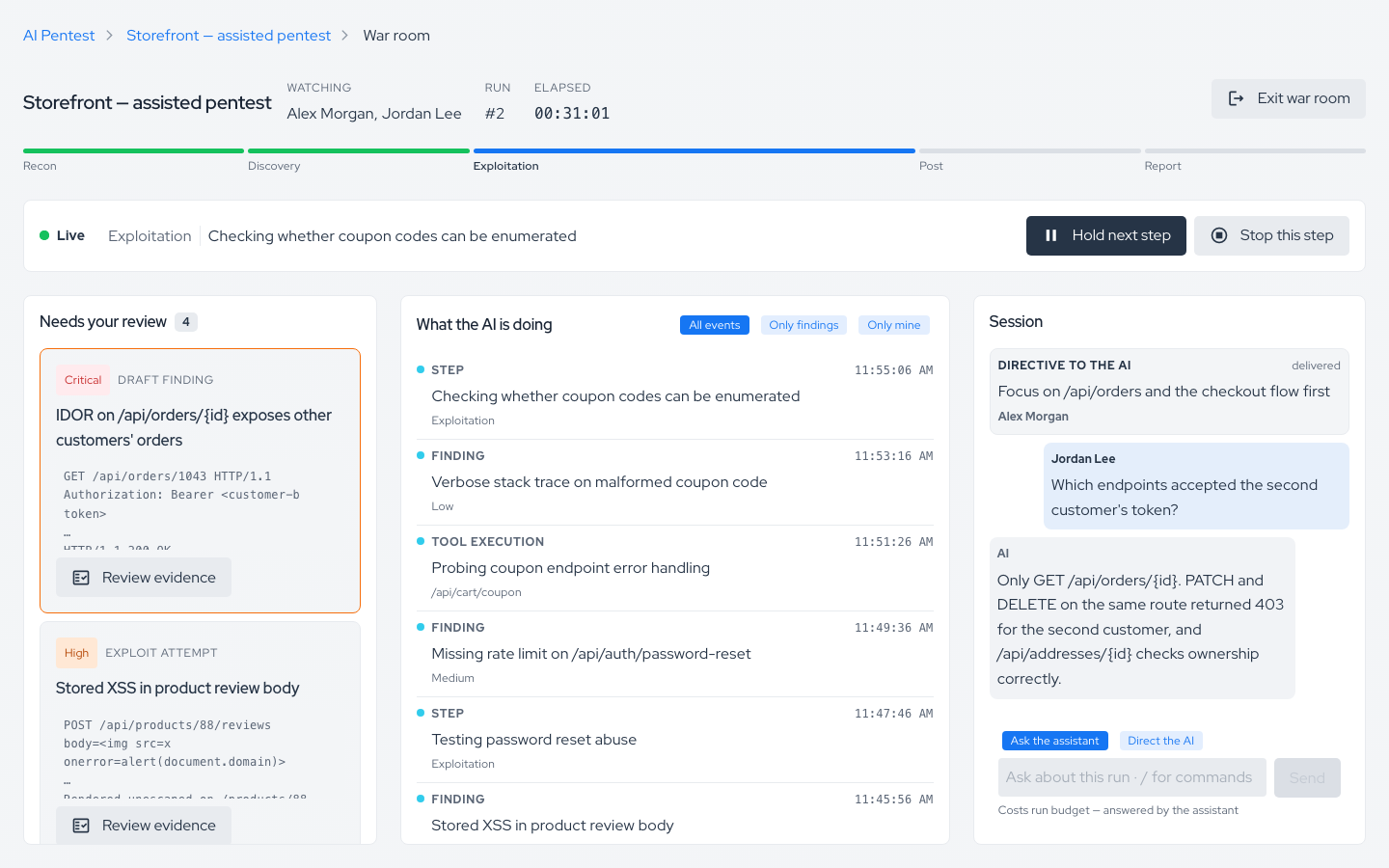Click the 'delivered' status on the directive
Image resolution: width=1389 pixels, height=868 pixels.
[1316, 366]
